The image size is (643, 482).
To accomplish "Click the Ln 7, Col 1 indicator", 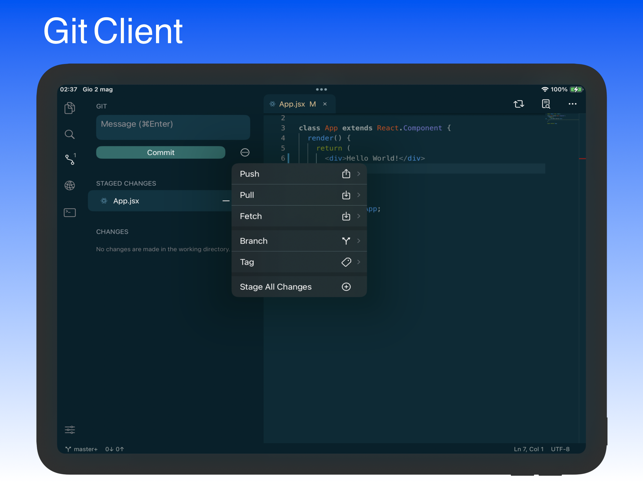I will (x=529, y=449).
